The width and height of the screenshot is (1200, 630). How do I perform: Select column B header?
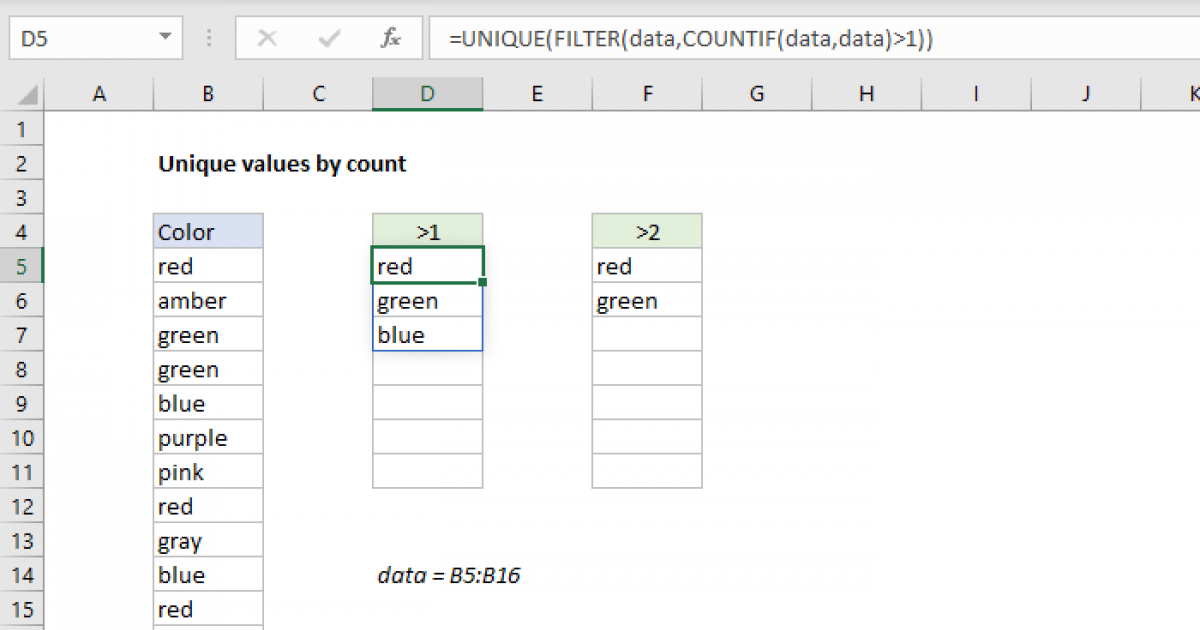click(x=208, y=93)
